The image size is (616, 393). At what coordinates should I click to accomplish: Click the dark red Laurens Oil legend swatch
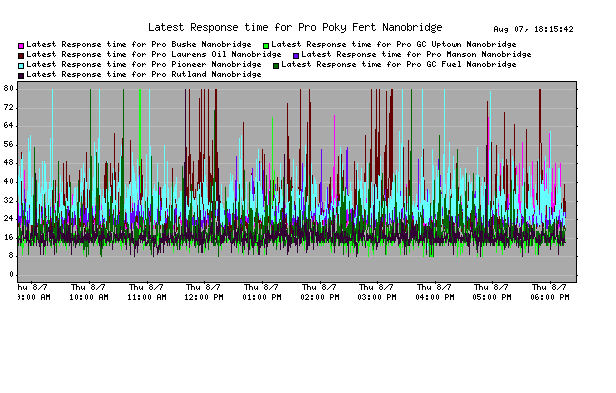[x=21, y=56]
